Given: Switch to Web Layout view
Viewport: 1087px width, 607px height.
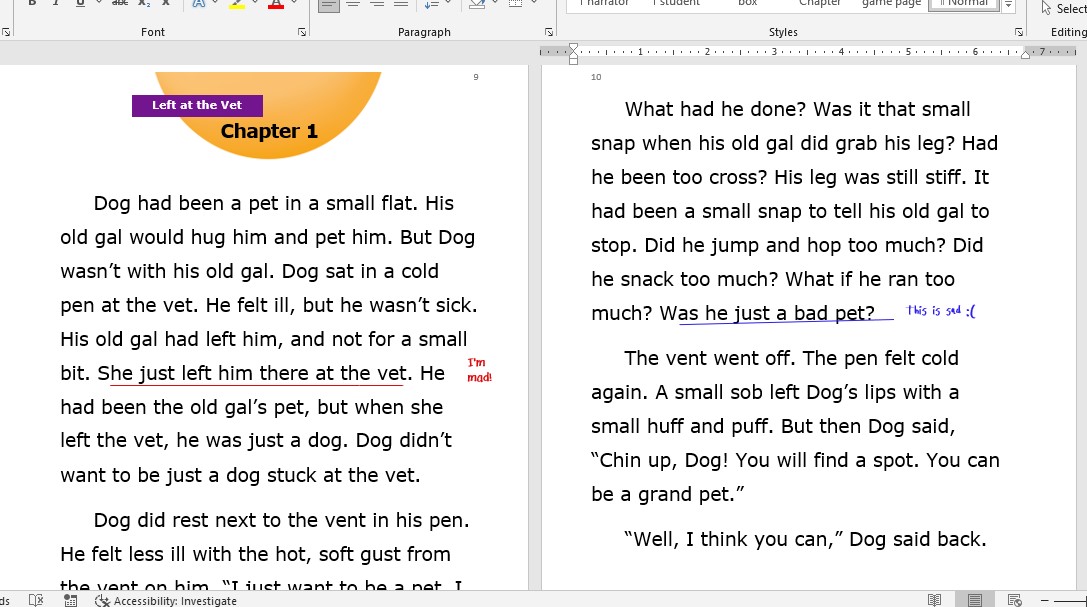Looking at the screenshot, I should point(1015,600).
